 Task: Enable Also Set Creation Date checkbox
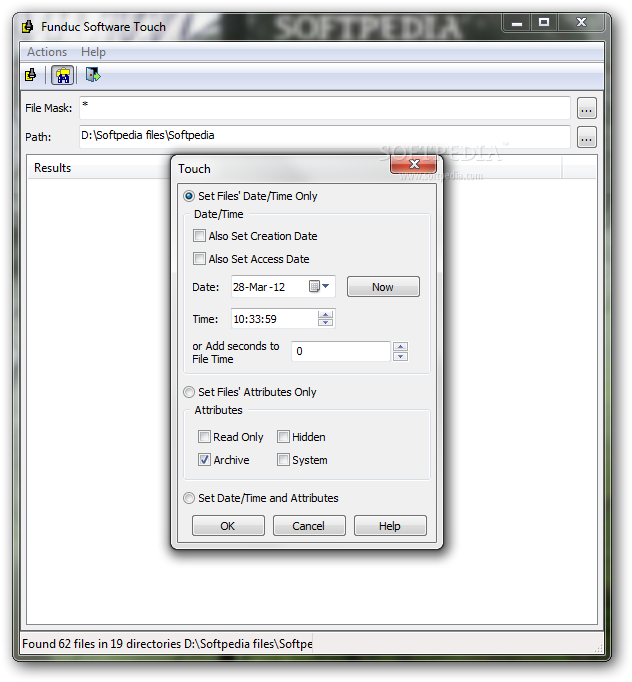coord(199,236)
